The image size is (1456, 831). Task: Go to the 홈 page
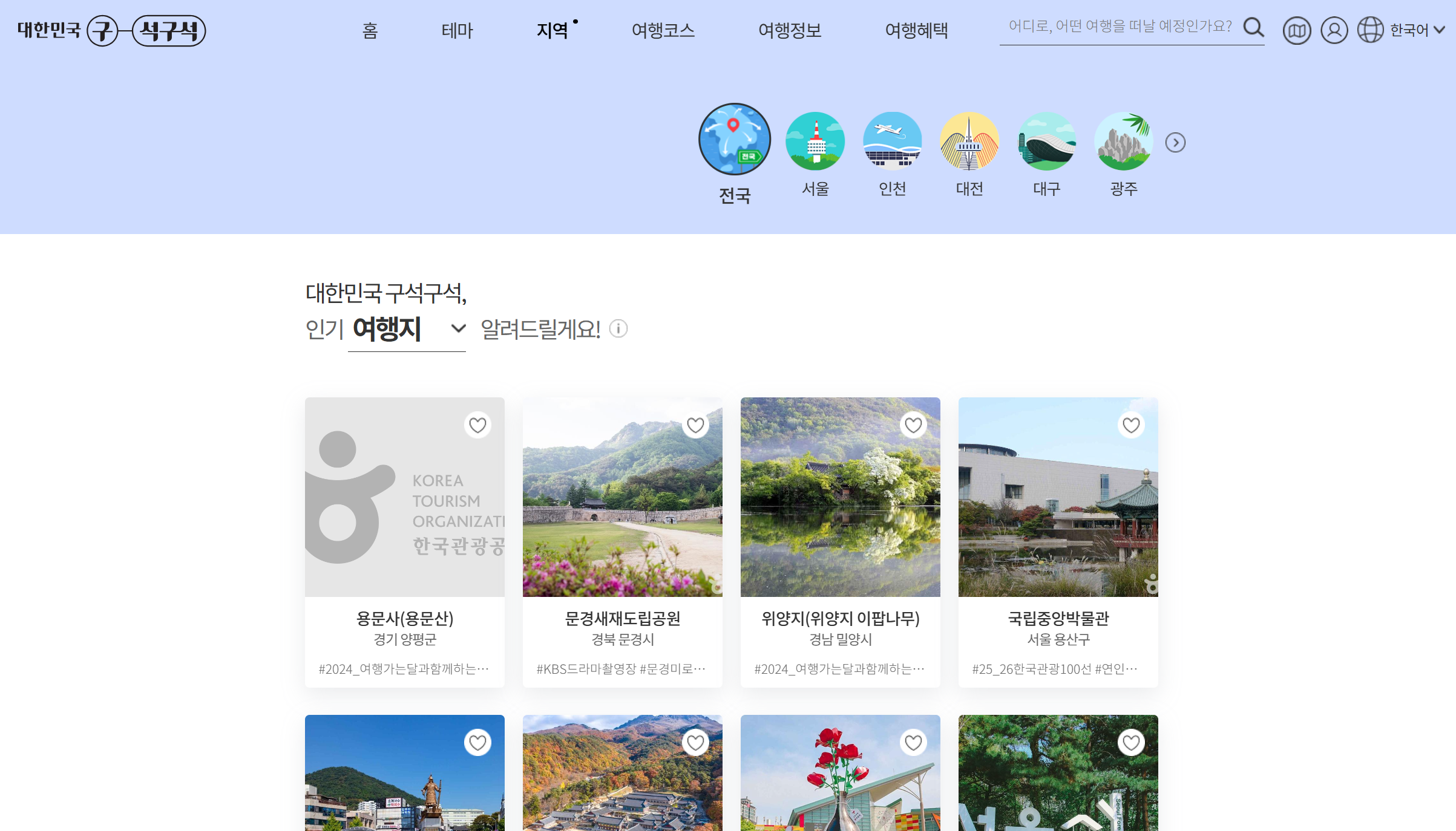tap(370, 31)
